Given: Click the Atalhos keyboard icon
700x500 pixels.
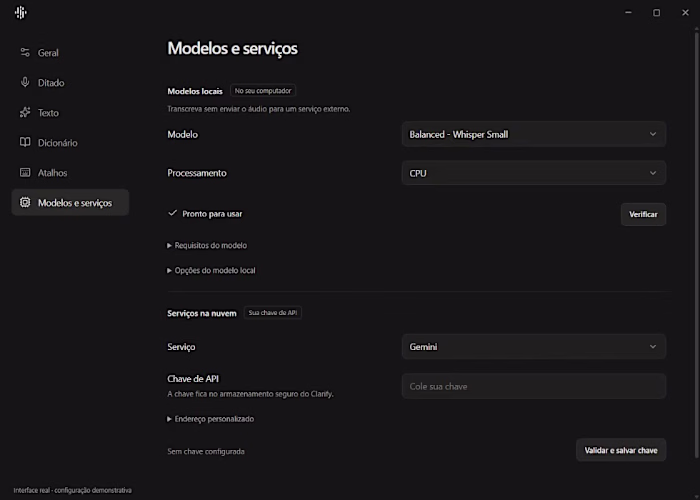Looking at the screenshot, I should [25, 172].
